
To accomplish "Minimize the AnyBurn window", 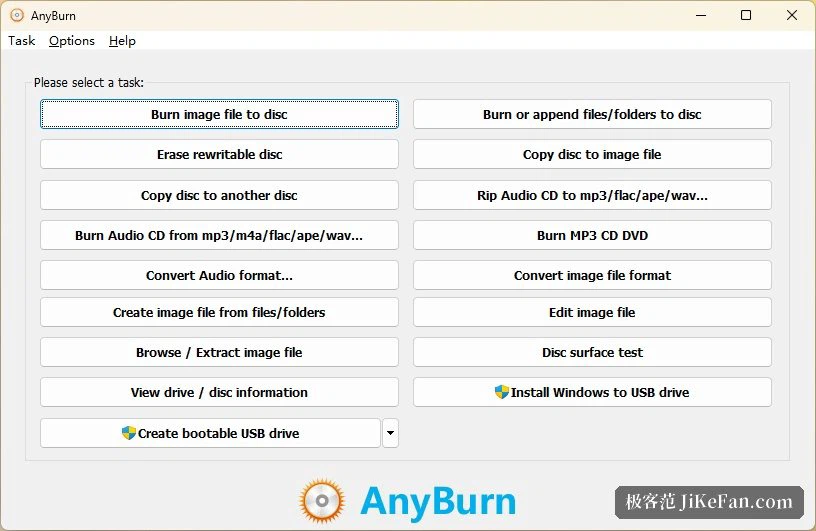I will pyautogui.click(x=701, y=15).
